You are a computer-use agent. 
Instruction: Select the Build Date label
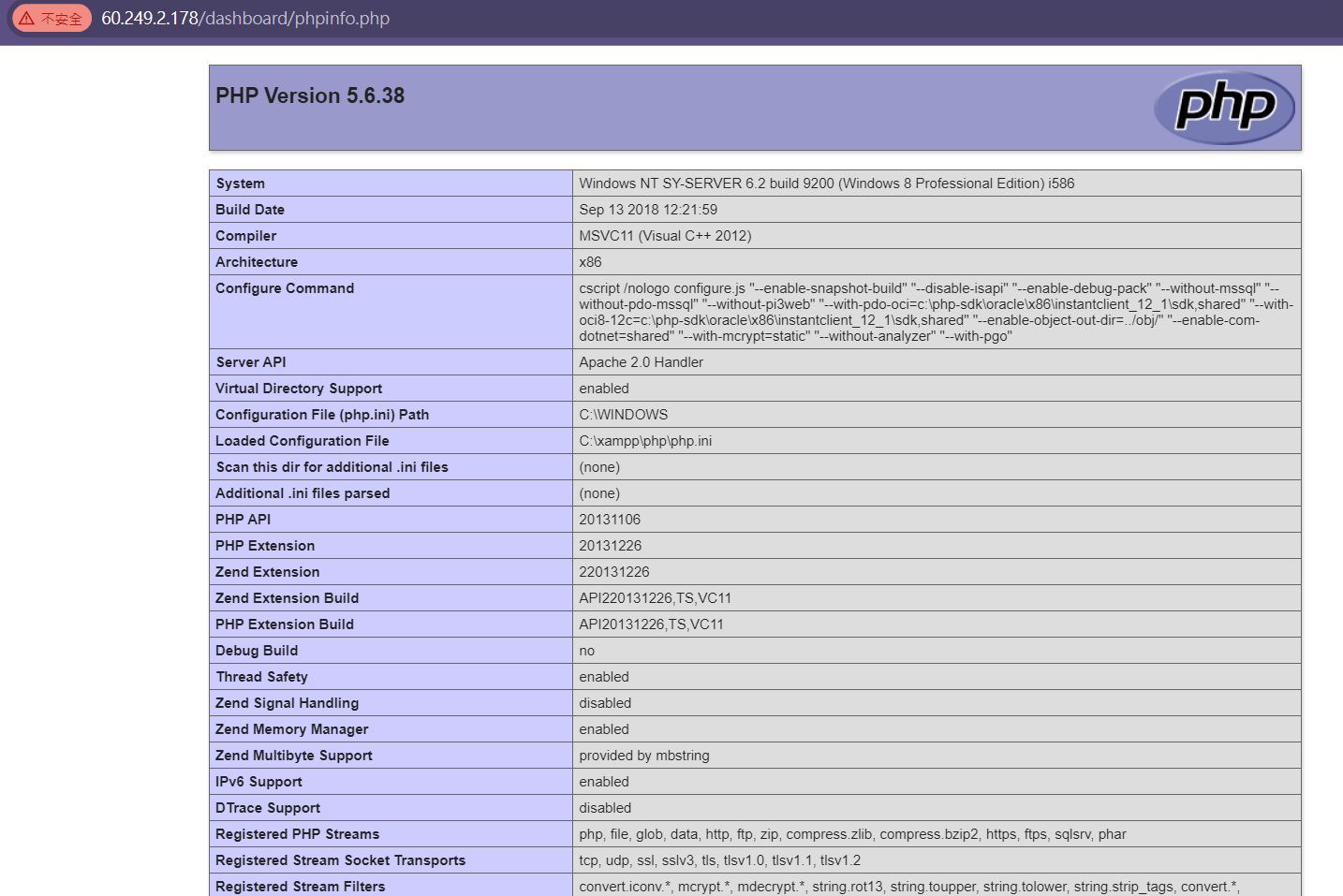coord(250,210)
